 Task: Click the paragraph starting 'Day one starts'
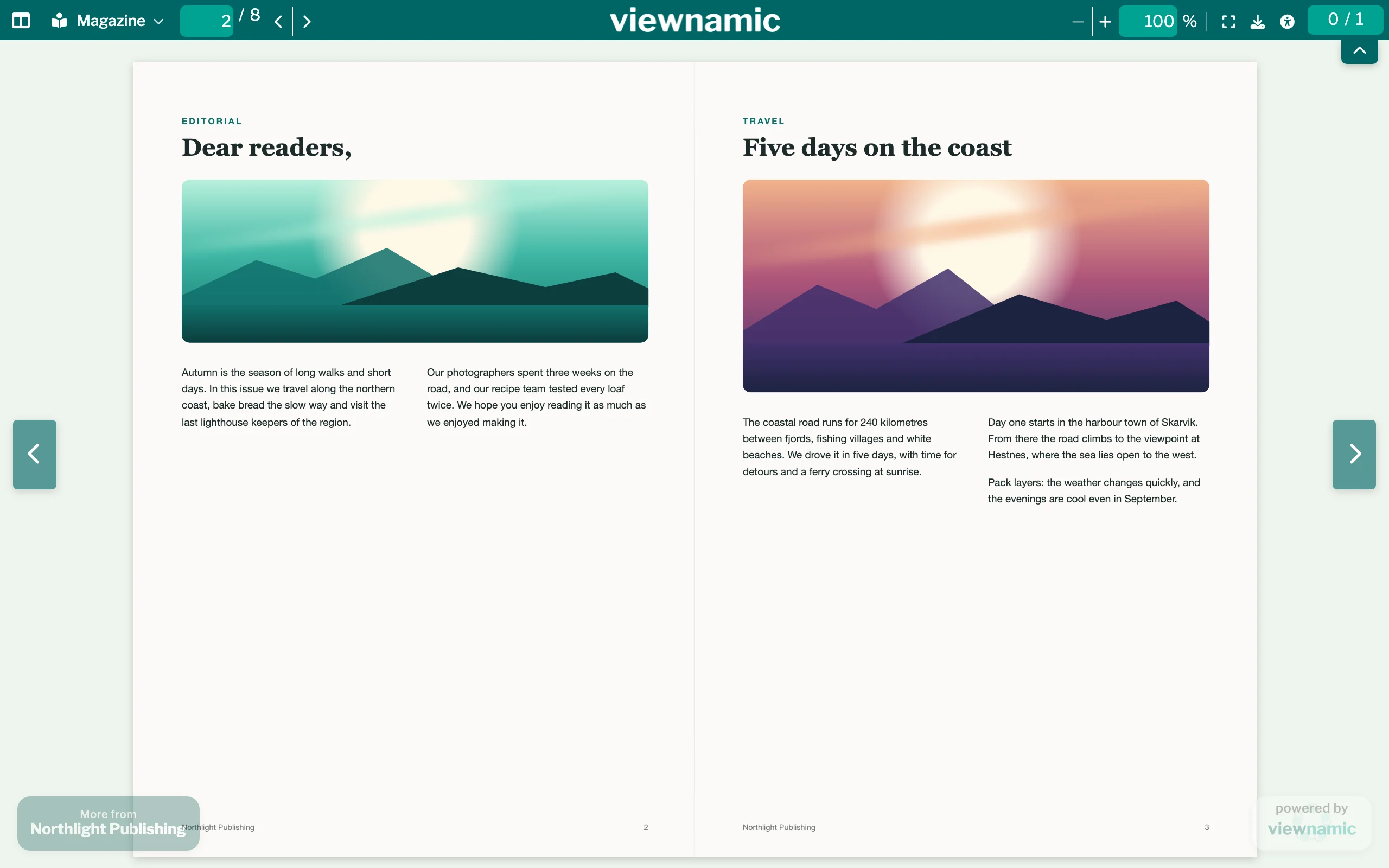(x=1094, y=438)
